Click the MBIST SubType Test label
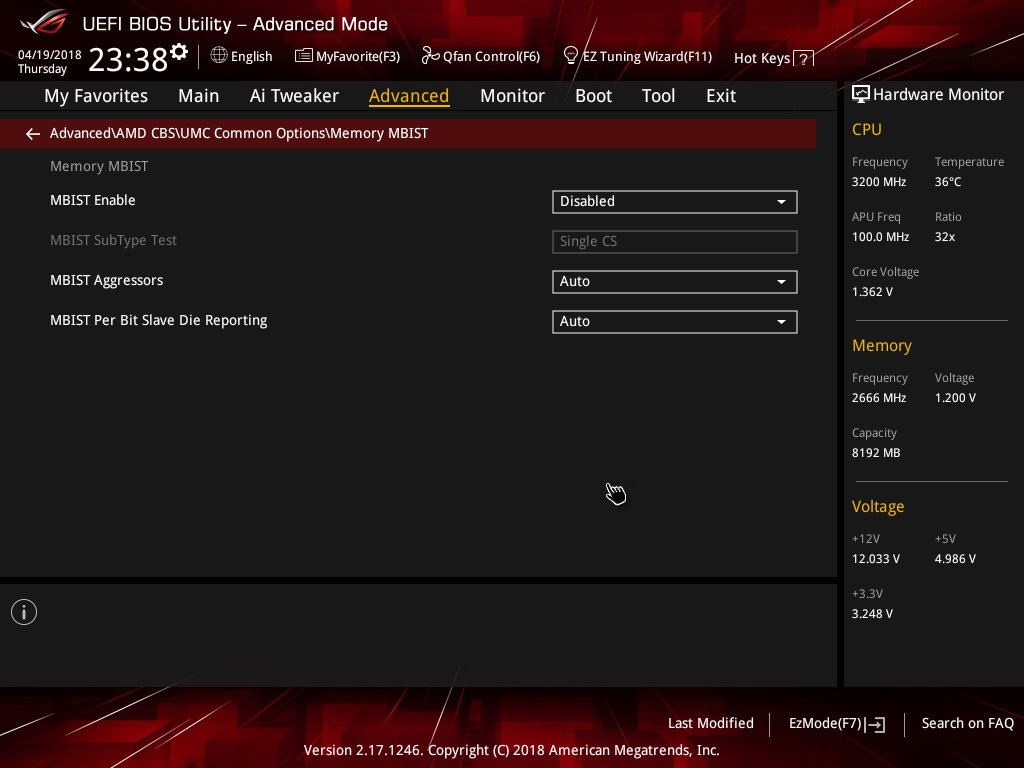1024x768 pixels. [113, 240]
